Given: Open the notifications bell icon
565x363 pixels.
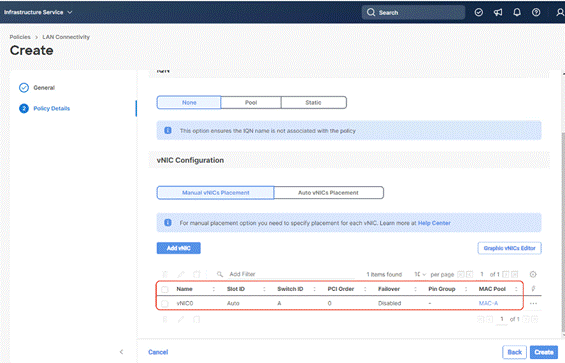Looking at the screenshot, I should pos(517,12).
